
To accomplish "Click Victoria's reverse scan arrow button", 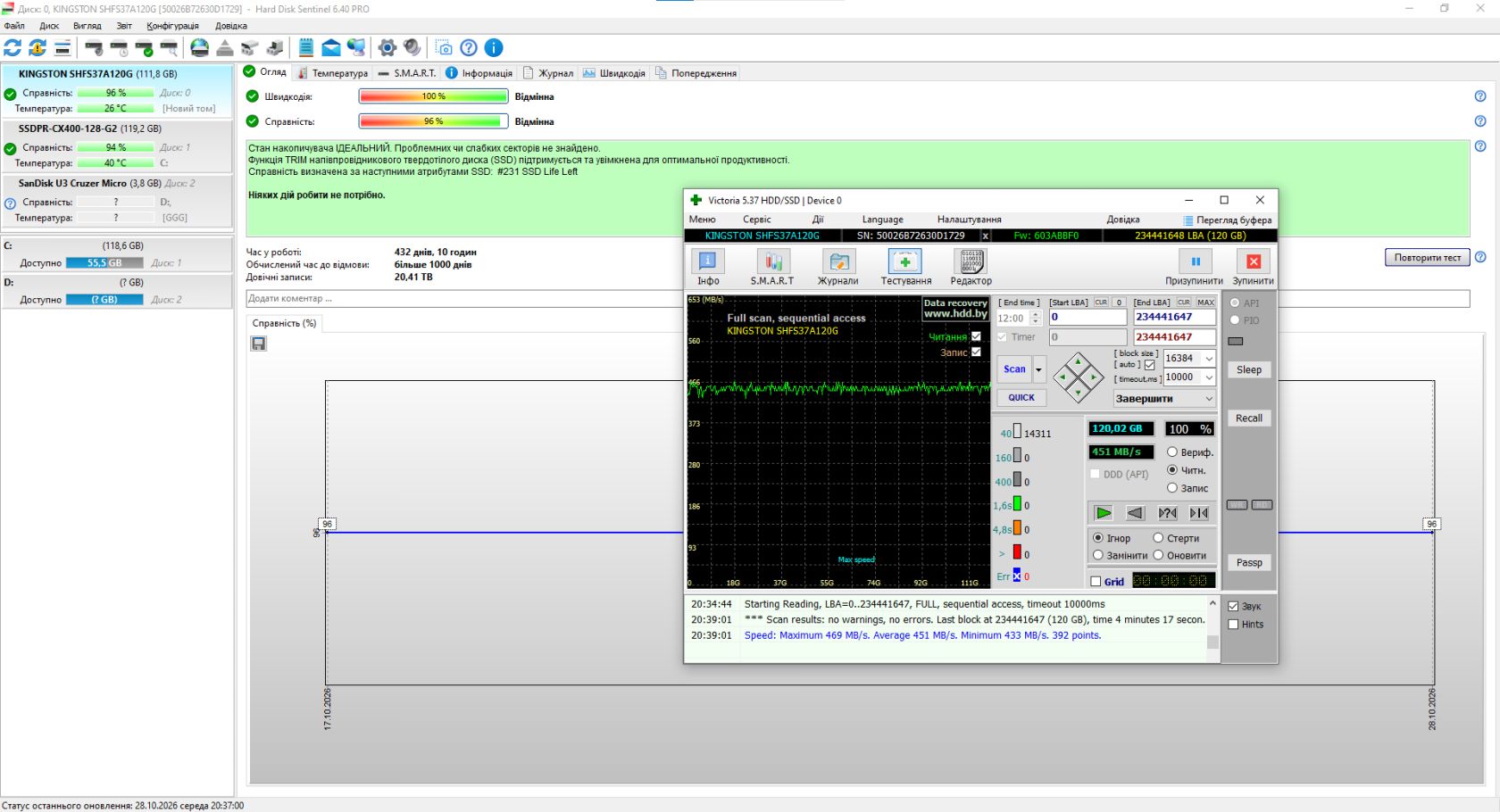I will (1136, 513).
